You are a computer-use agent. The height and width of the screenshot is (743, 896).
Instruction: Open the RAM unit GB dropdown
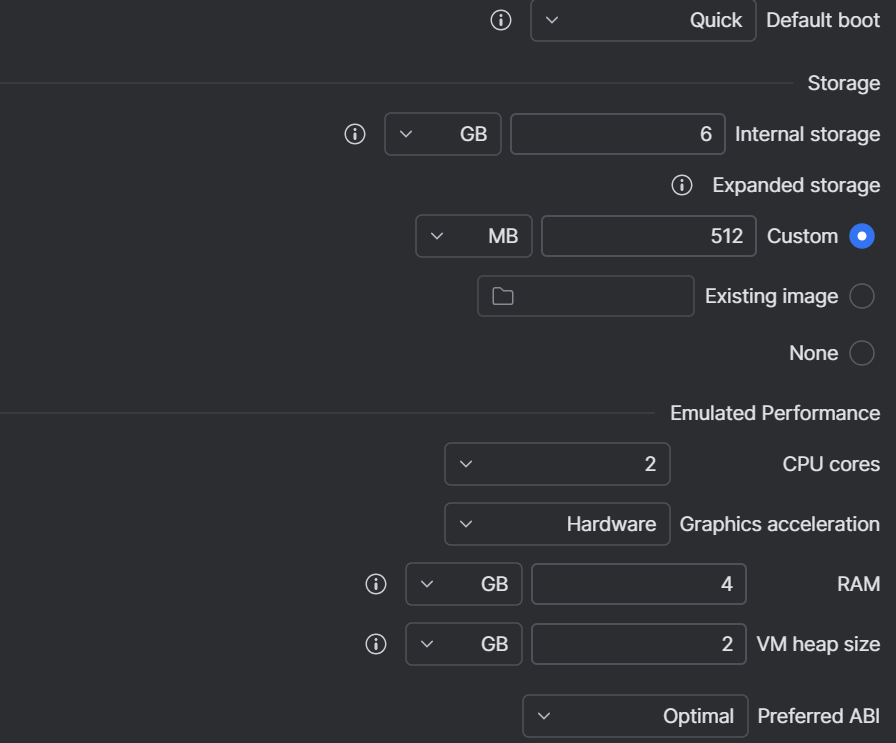[x=463, y=584]
